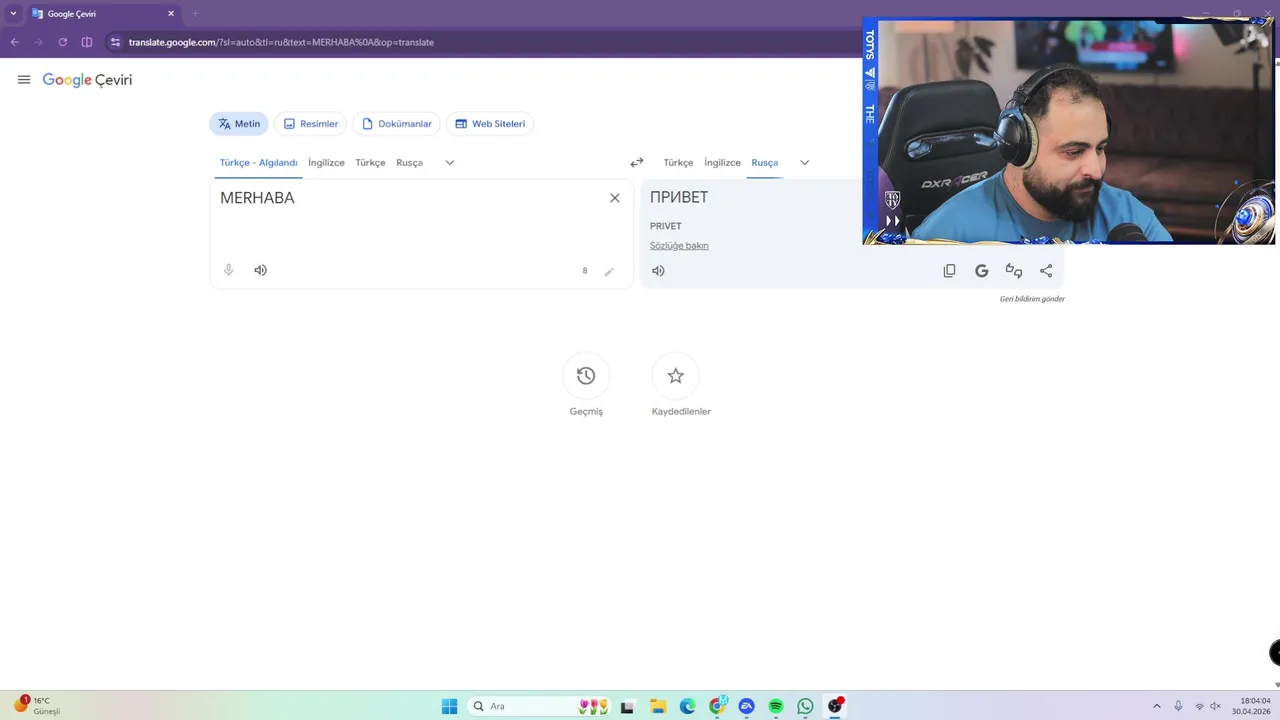
Task: Open the EA app from the taskbar
Action: pos(746,706)
